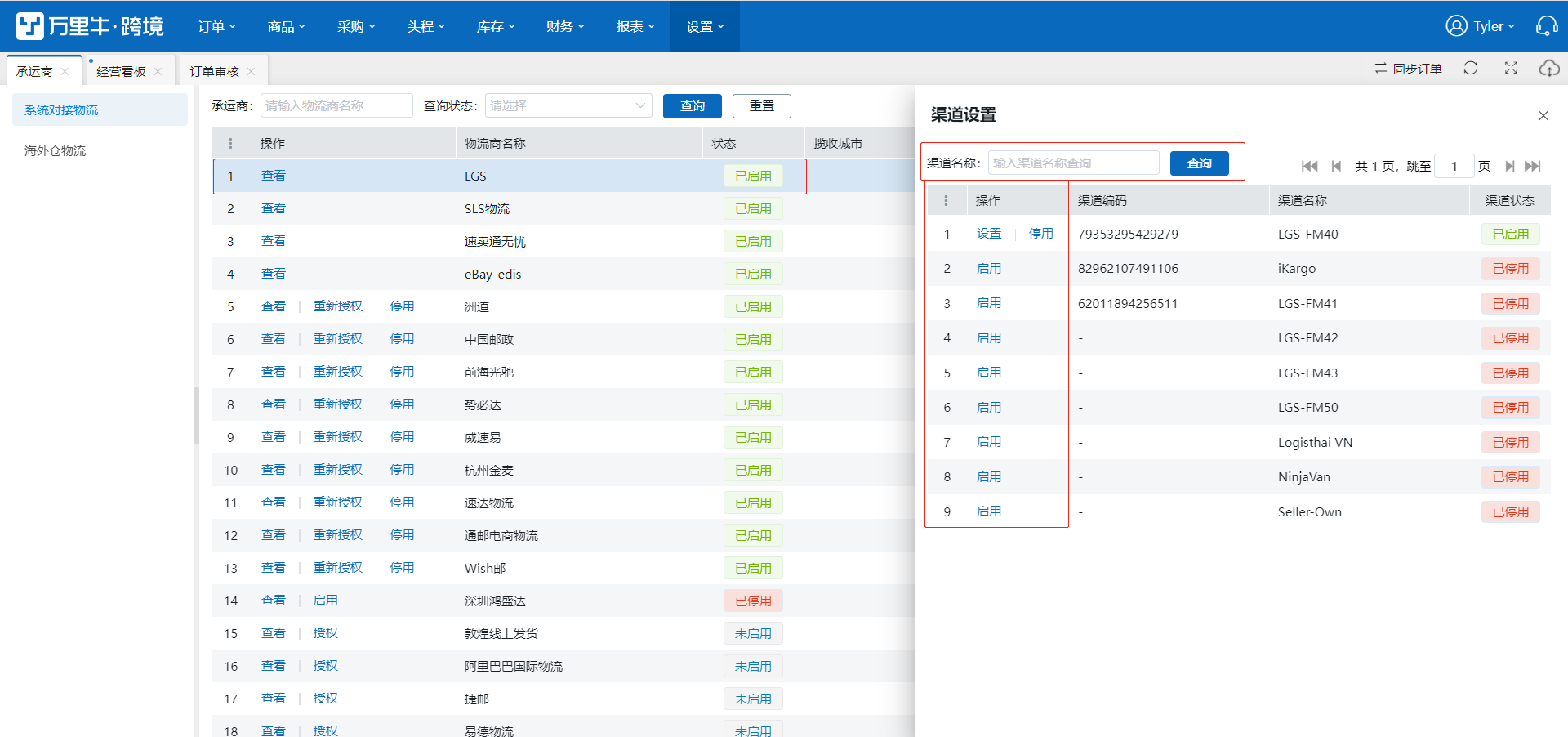1568x737 pixels.
Task: Click the cloud upload icon
Action: coord(1549,69)
